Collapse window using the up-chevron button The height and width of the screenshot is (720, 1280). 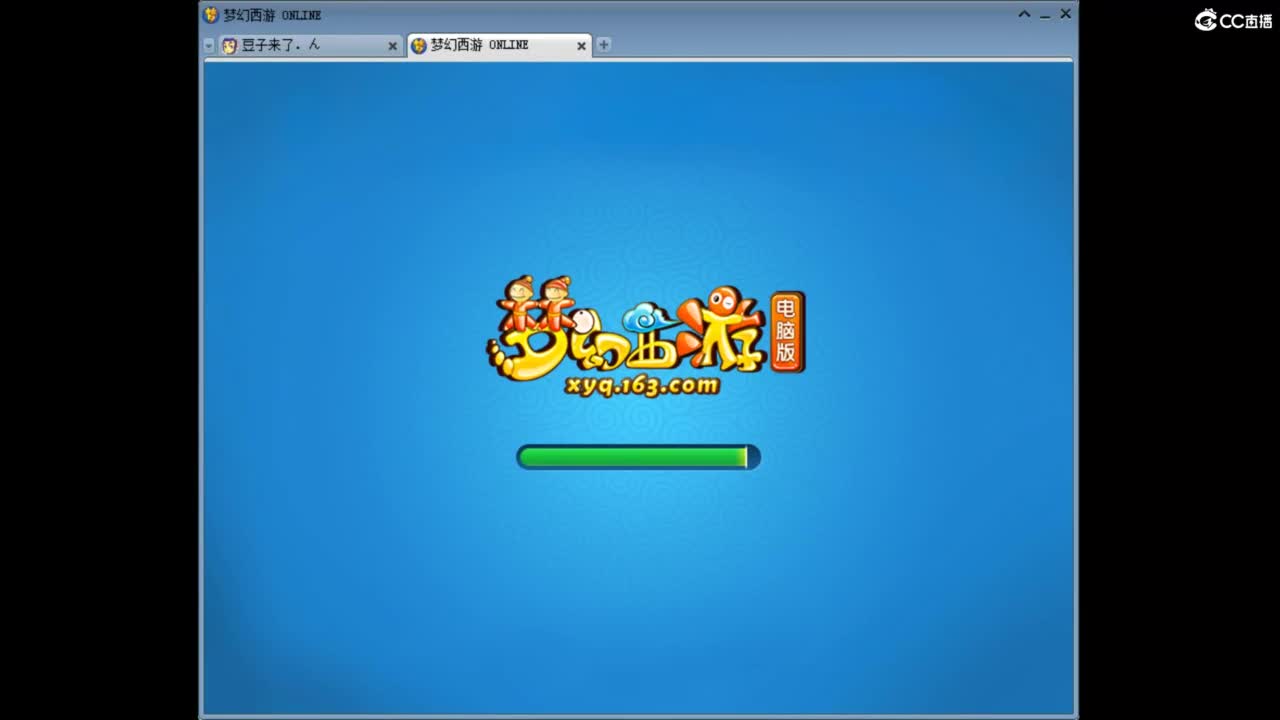pos(1024,14)
